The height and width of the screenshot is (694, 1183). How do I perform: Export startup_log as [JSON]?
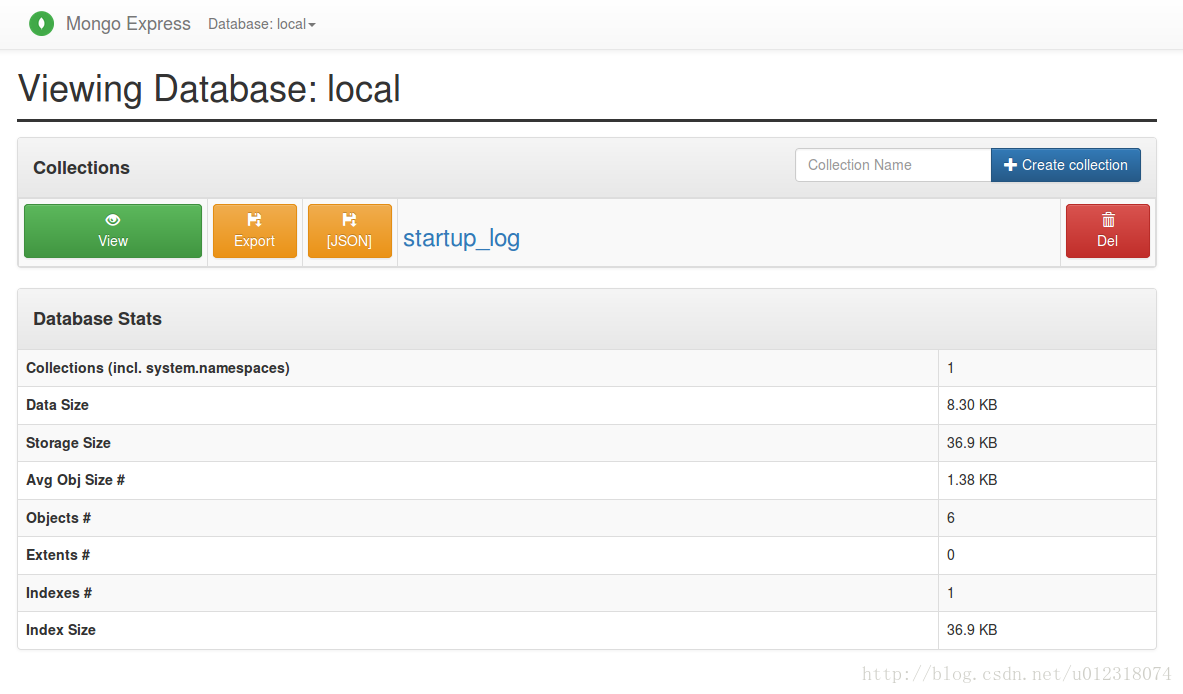[x=349, y=231]
